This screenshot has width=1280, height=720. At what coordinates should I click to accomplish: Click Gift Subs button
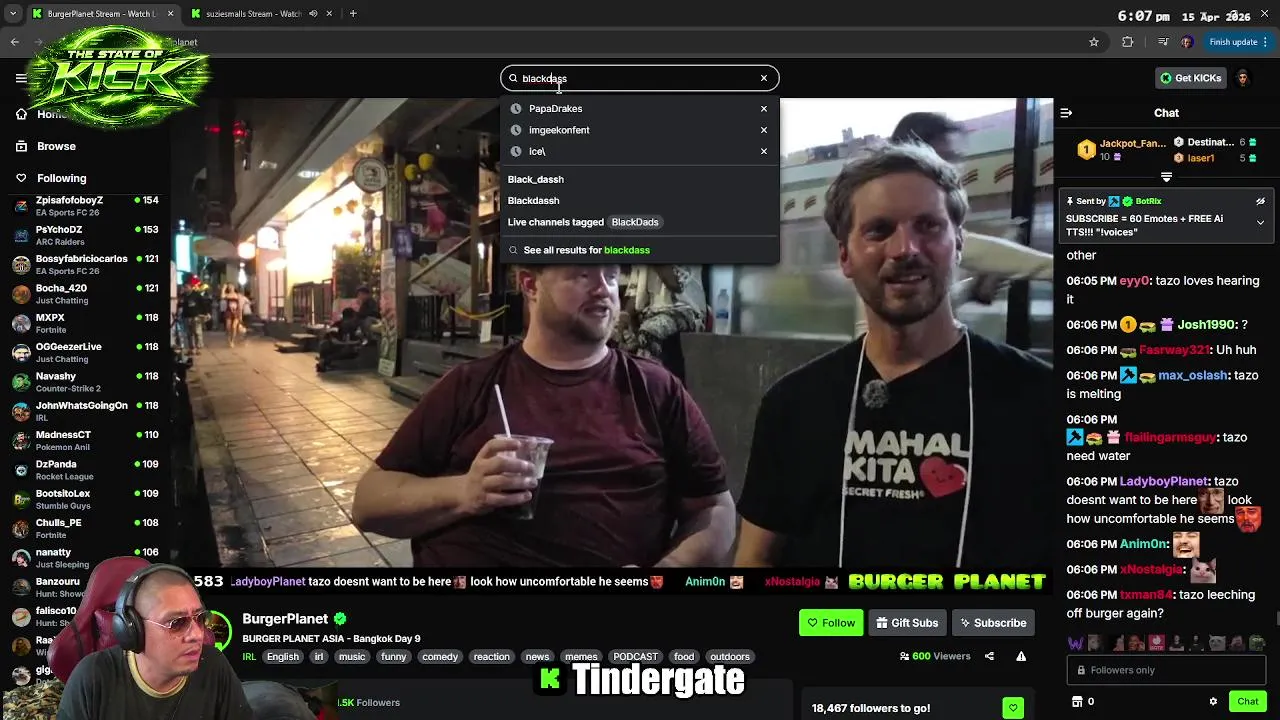tap(907, 623)
